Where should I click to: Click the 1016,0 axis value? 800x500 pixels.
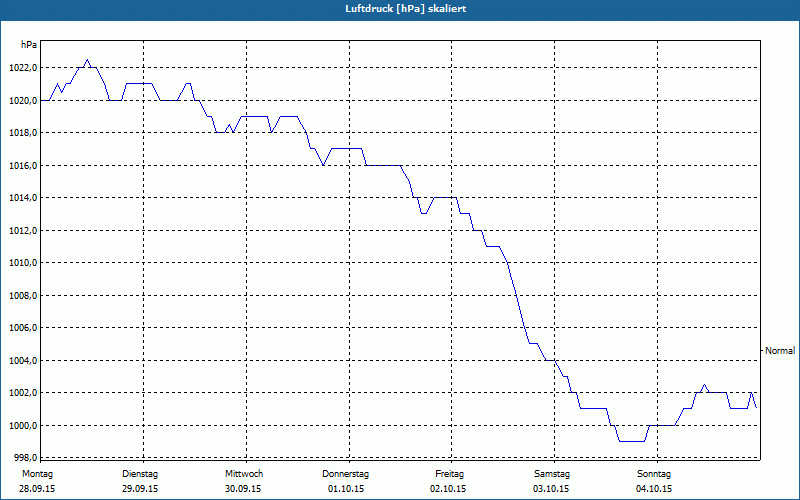point(23,165)
